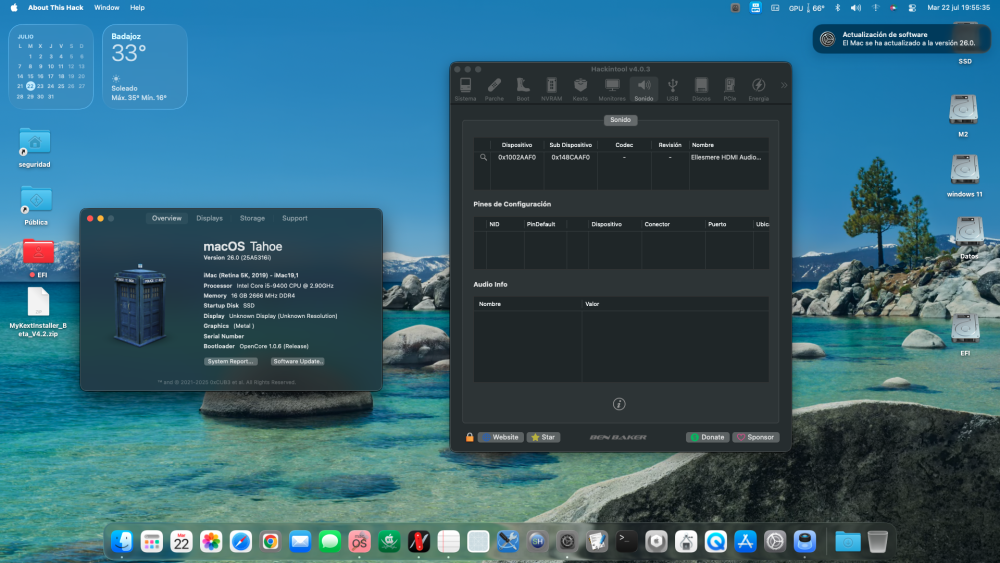
Task: Click the Star button in Hackintool
Action: [x=543, y=437]
